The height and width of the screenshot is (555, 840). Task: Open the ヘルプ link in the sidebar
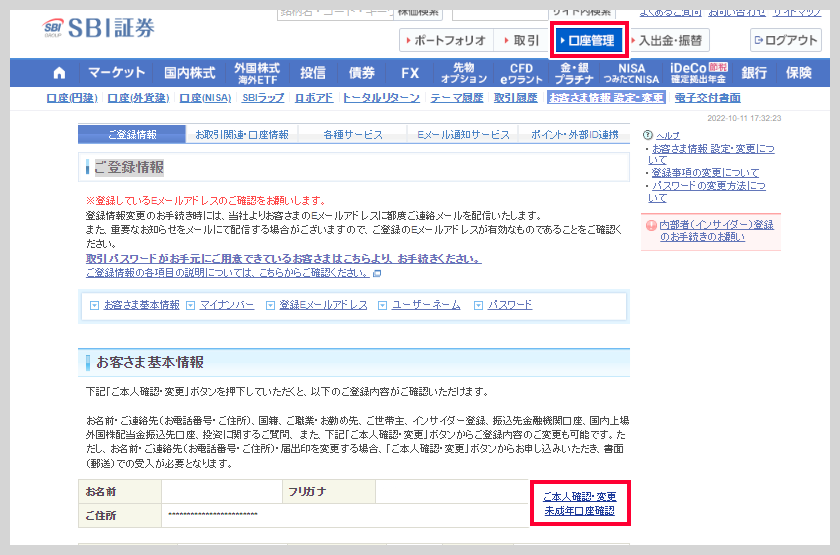(x=668, y=136)
